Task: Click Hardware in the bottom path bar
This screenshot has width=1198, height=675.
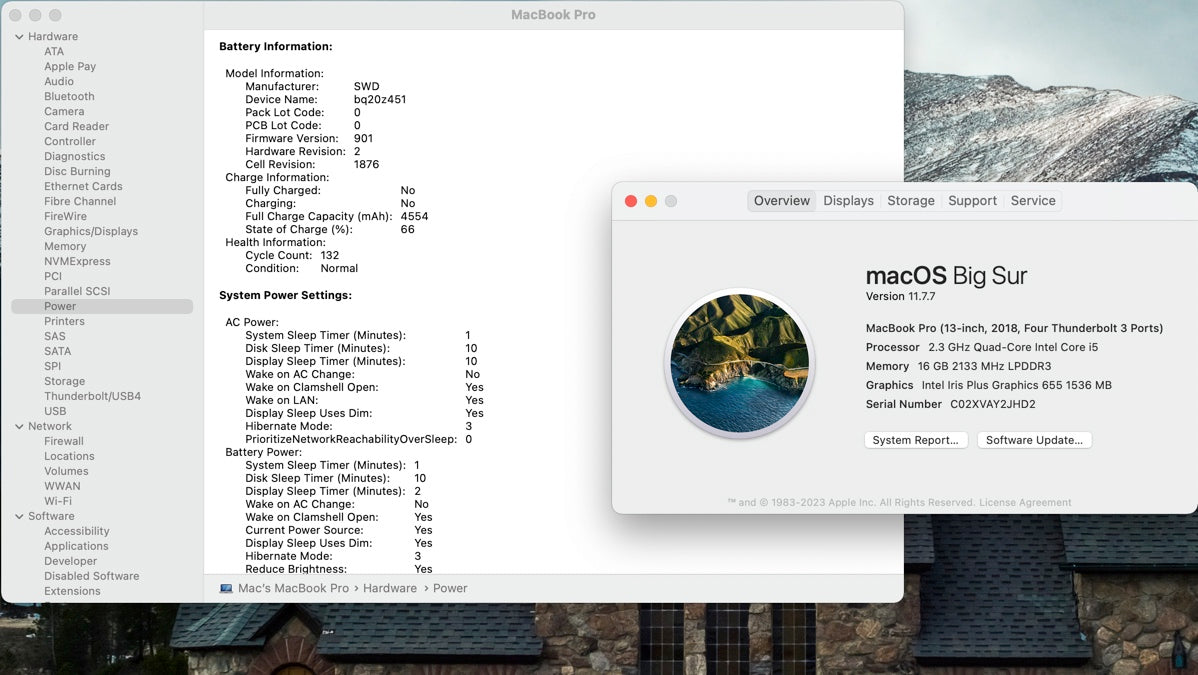Action: (x=389, y=589)
